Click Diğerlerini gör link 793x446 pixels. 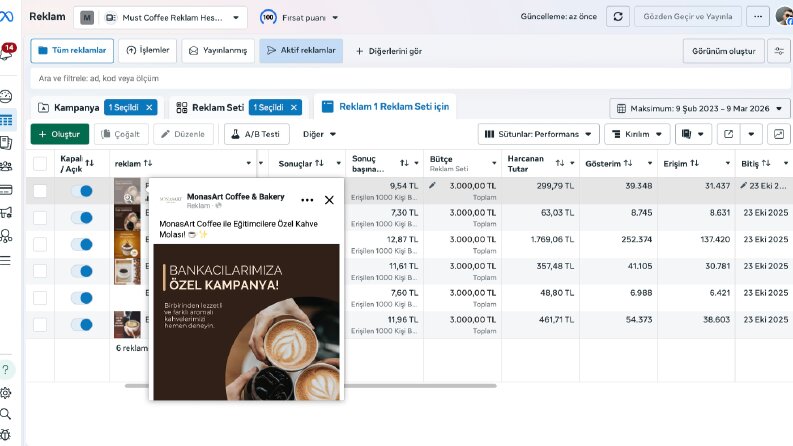(x=389, y=51)
